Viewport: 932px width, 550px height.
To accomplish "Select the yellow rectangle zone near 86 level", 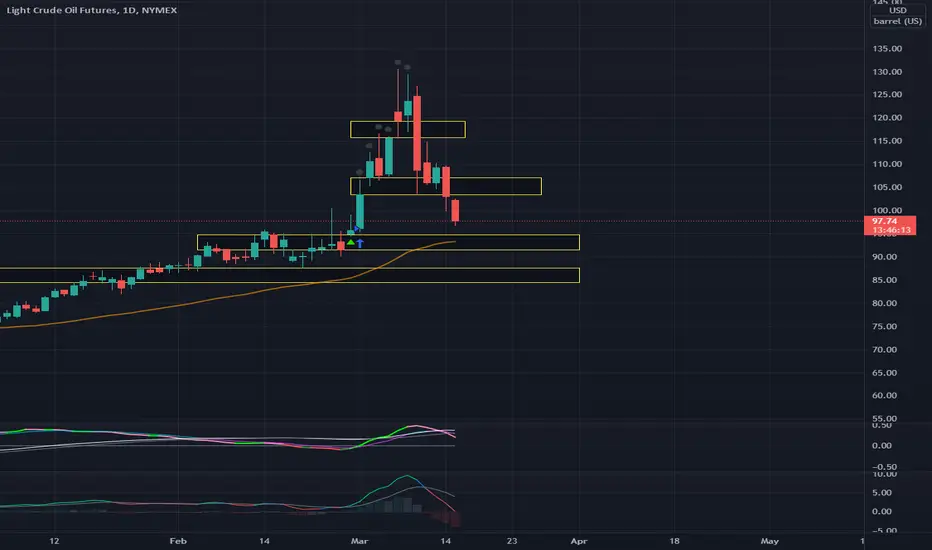I will 289,275.
